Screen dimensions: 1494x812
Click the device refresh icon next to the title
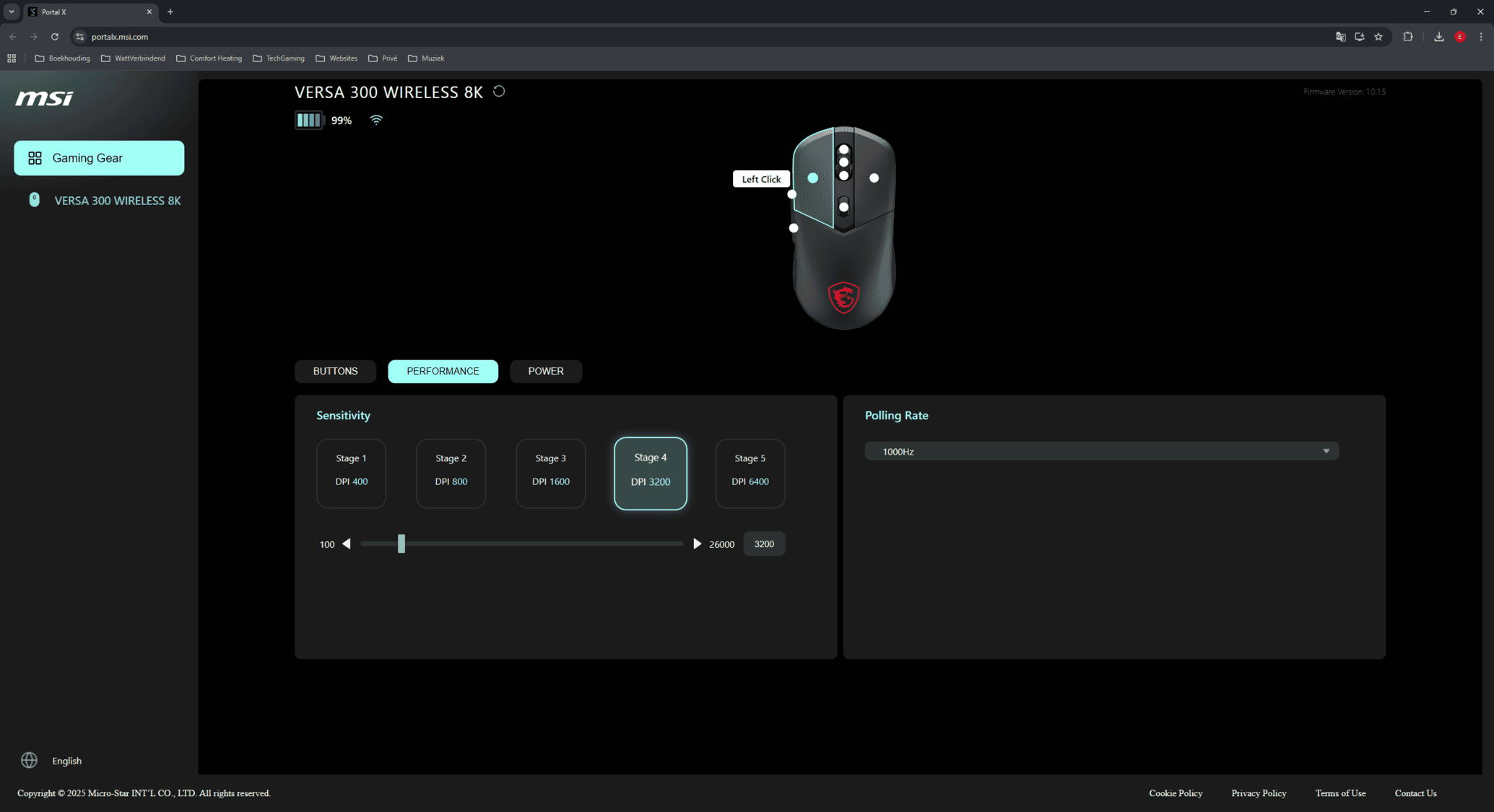coord(499,92)
